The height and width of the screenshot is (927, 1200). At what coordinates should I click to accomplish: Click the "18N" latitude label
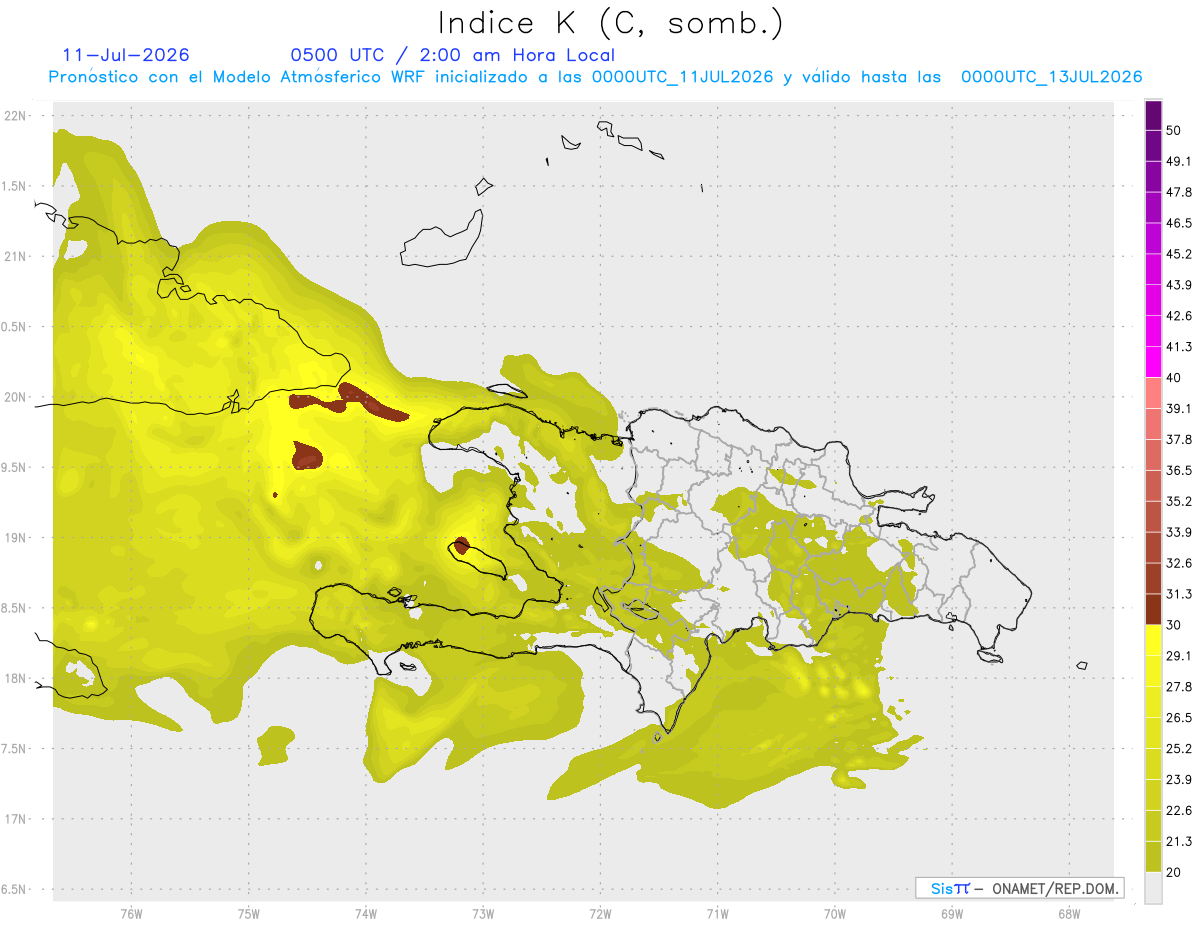point(15,678)
